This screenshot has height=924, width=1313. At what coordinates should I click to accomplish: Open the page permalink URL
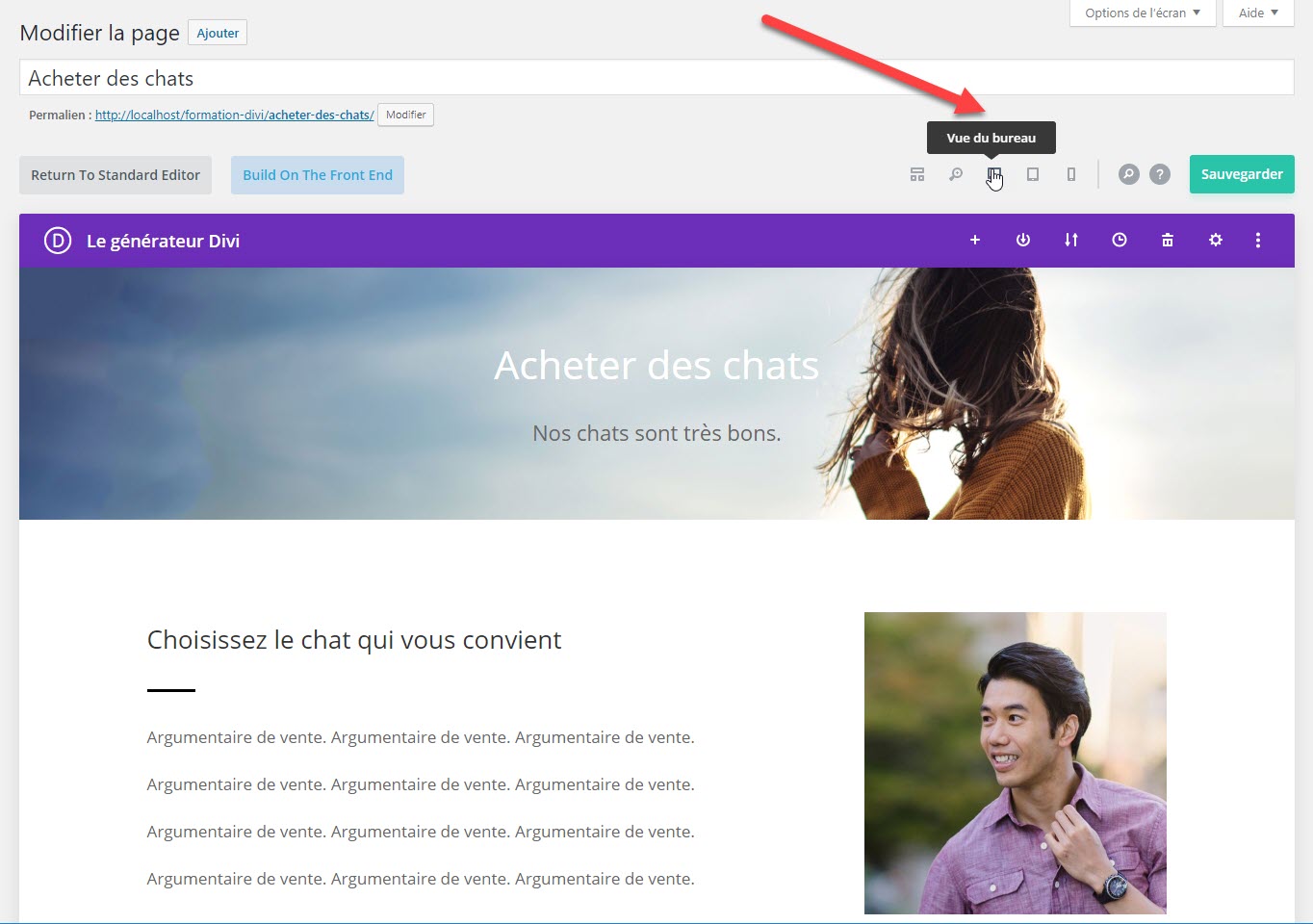coord(234,115)
